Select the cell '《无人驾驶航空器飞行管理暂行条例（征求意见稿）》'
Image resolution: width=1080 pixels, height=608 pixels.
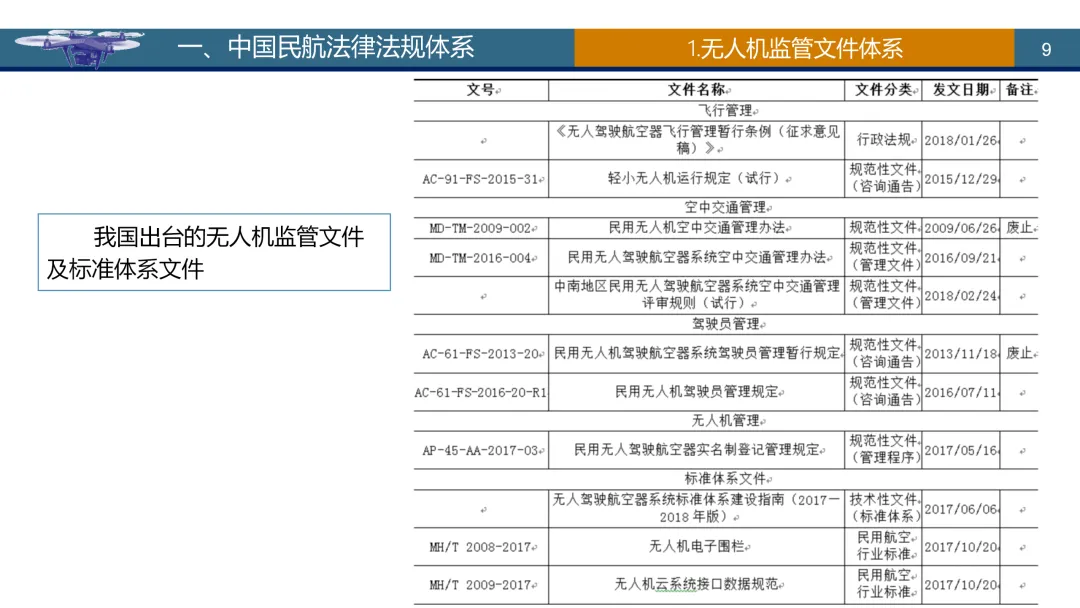coord(697,140)
